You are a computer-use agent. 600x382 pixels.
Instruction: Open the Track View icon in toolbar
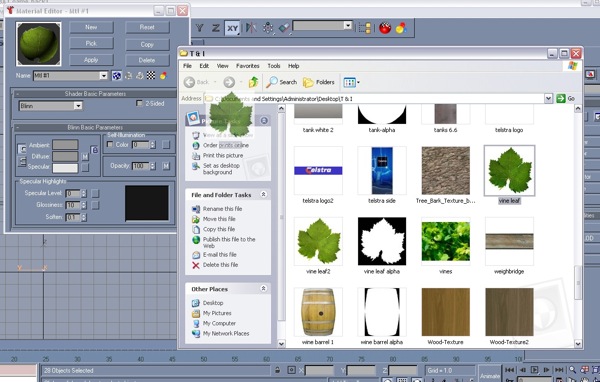tap(365, 28)
